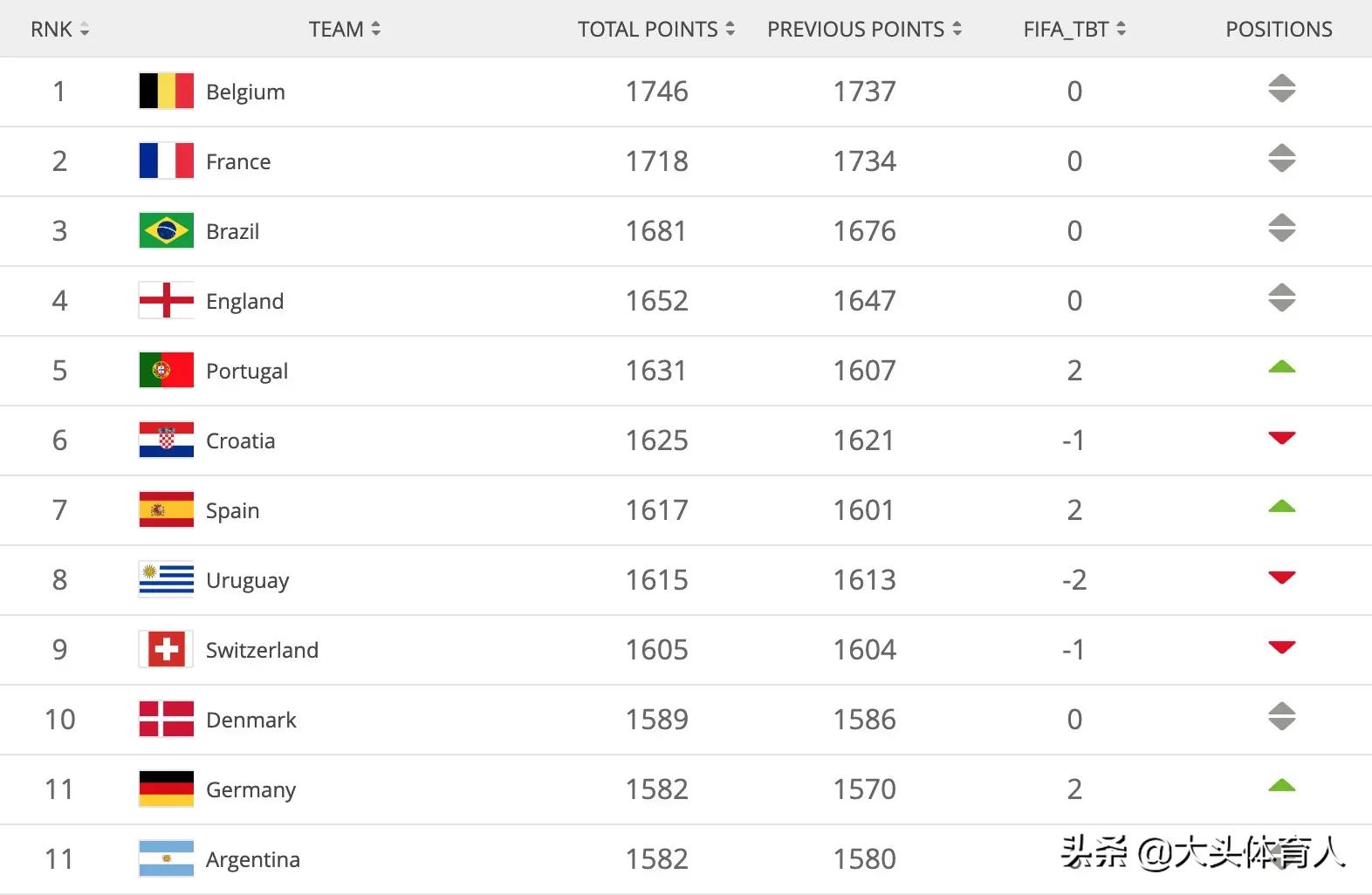Screen dimensions: 1372x895
Task: Click the Switzerland flag icon
Action: click(166, 649)
